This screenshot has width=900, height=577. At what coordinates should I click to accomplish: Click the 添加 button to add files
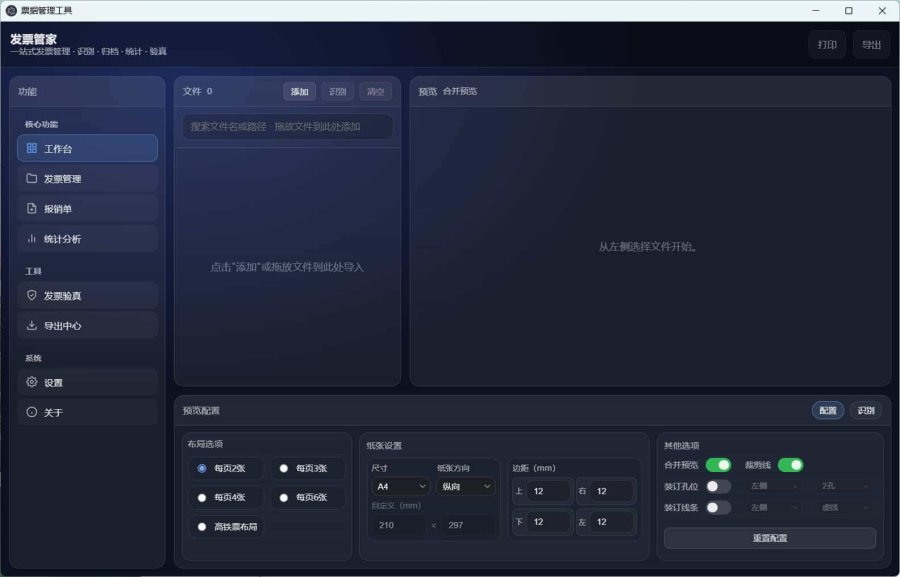pos(298,91)
